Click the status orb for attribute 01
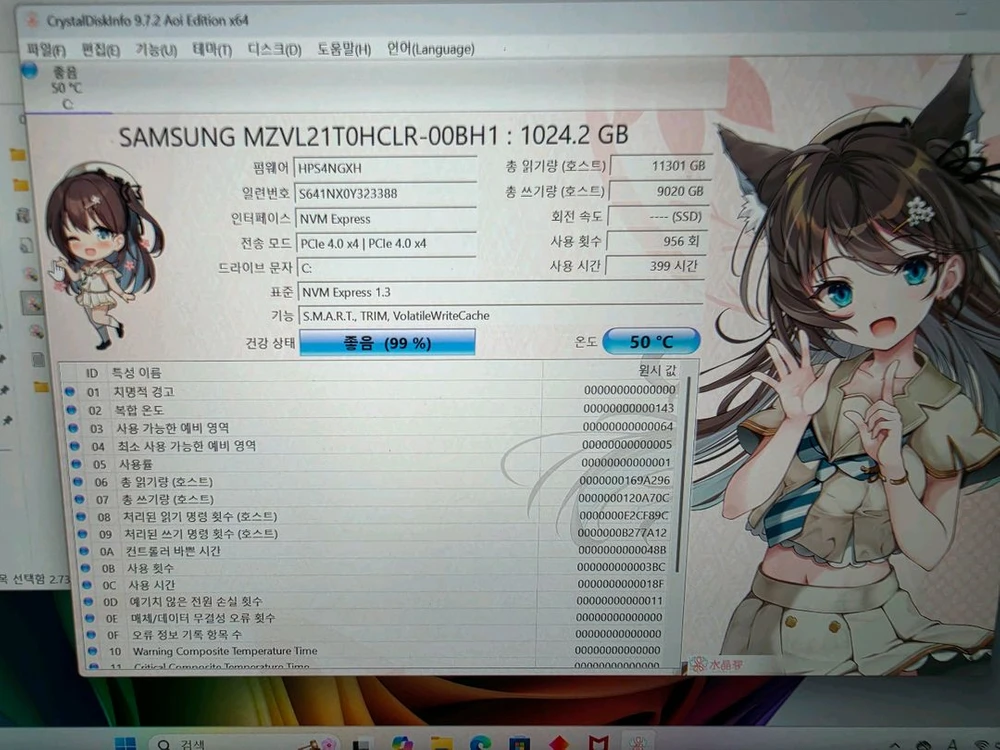 [70, 392]
